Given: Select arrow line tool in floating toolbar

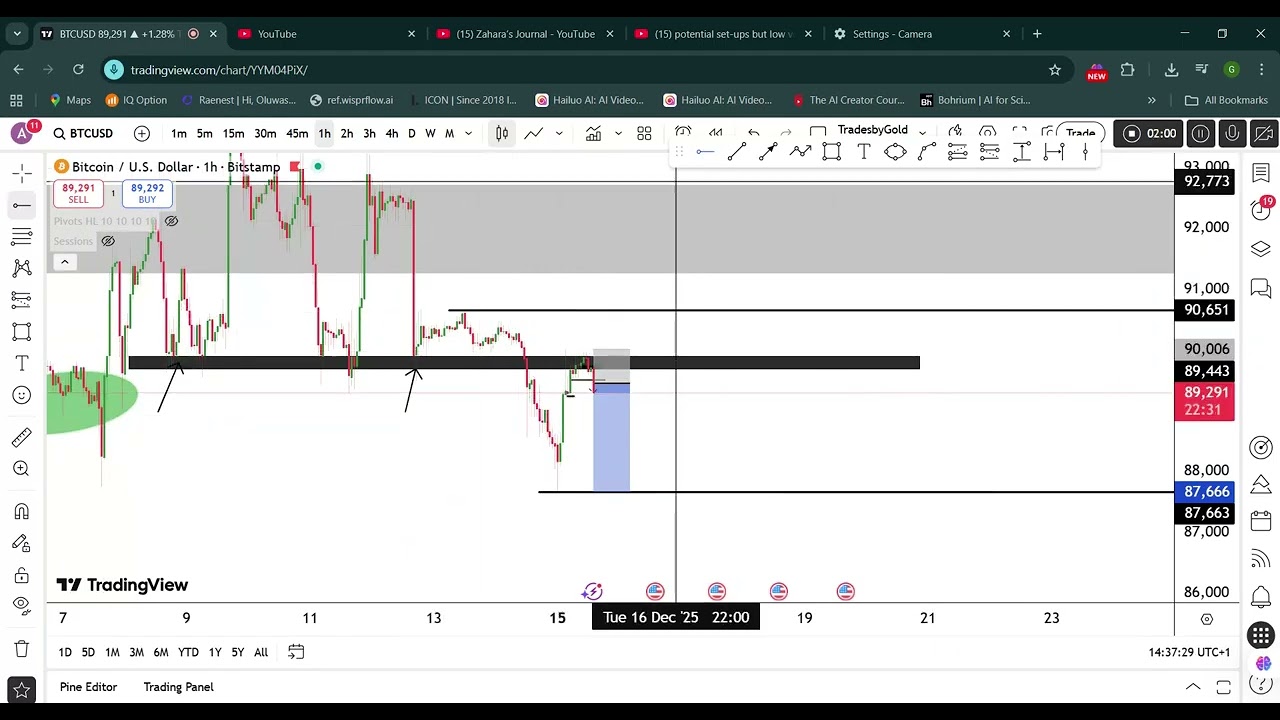Looking at the screenshot, I should (768, 152).
